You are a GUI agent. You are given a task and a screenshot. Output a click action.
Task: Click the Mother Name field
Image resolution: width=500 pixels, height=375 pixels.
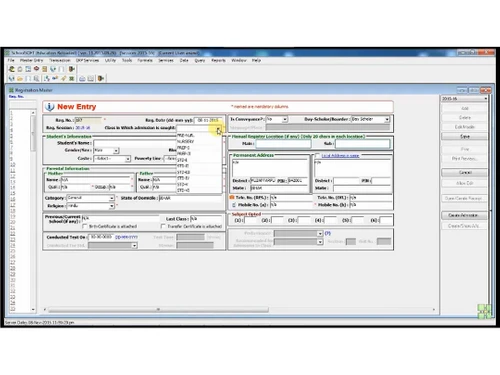96,180
